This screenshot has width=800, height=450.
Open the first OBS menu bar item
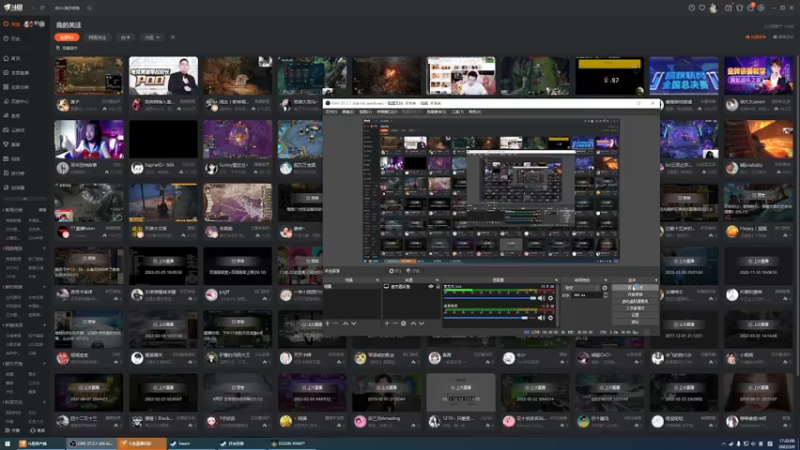click(x=332, y=112)
